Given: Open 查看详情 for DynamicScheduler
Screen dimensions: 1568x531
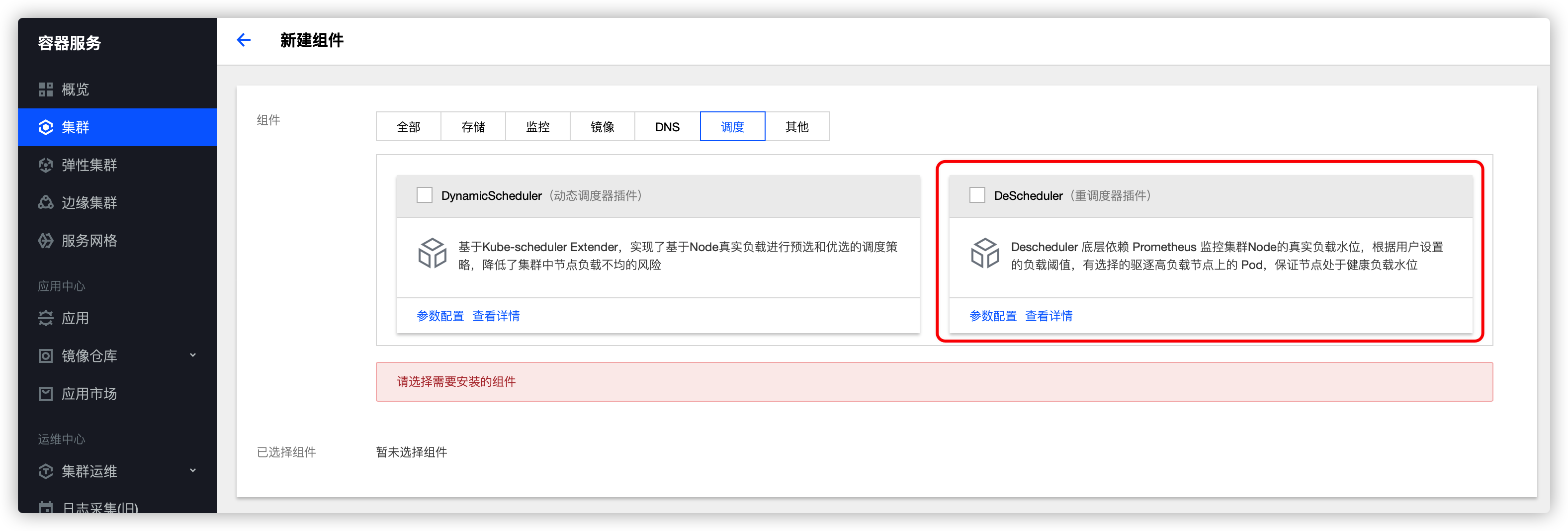Looking at the screenshot, I should 496,316.
